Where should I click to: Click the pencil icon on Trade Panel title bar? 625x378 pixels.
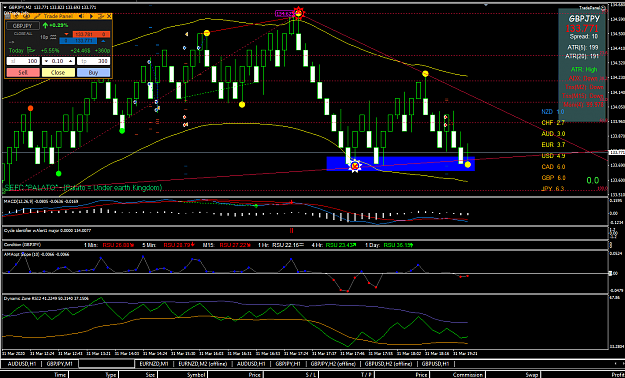(37, 16)
